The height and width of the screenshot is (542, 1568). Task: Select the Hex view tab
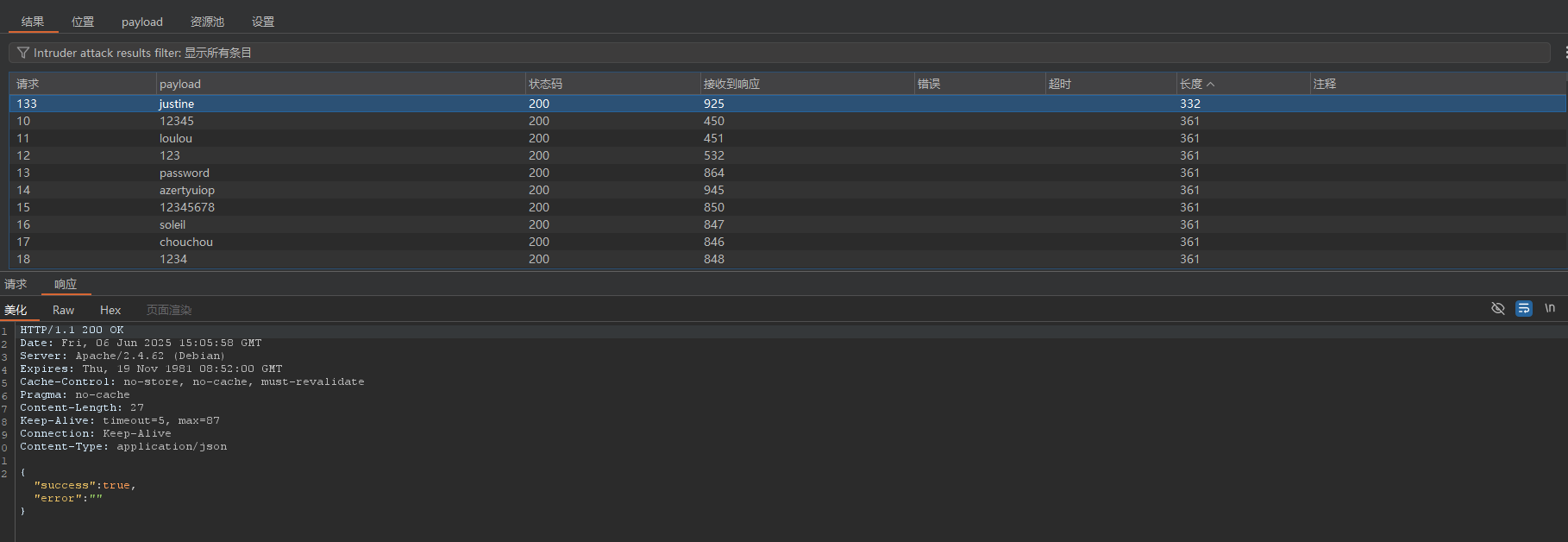(110, 310)
